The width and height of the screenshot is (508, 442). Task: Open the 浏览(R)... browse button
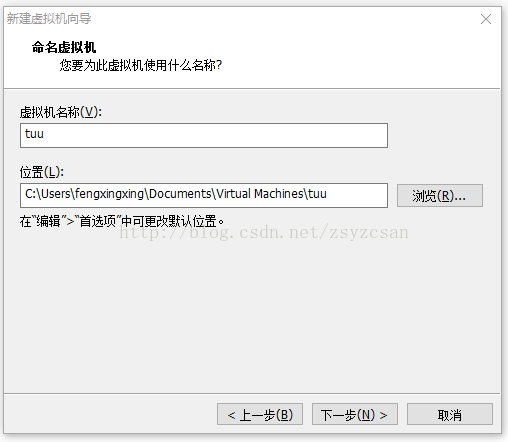[440, 196]
